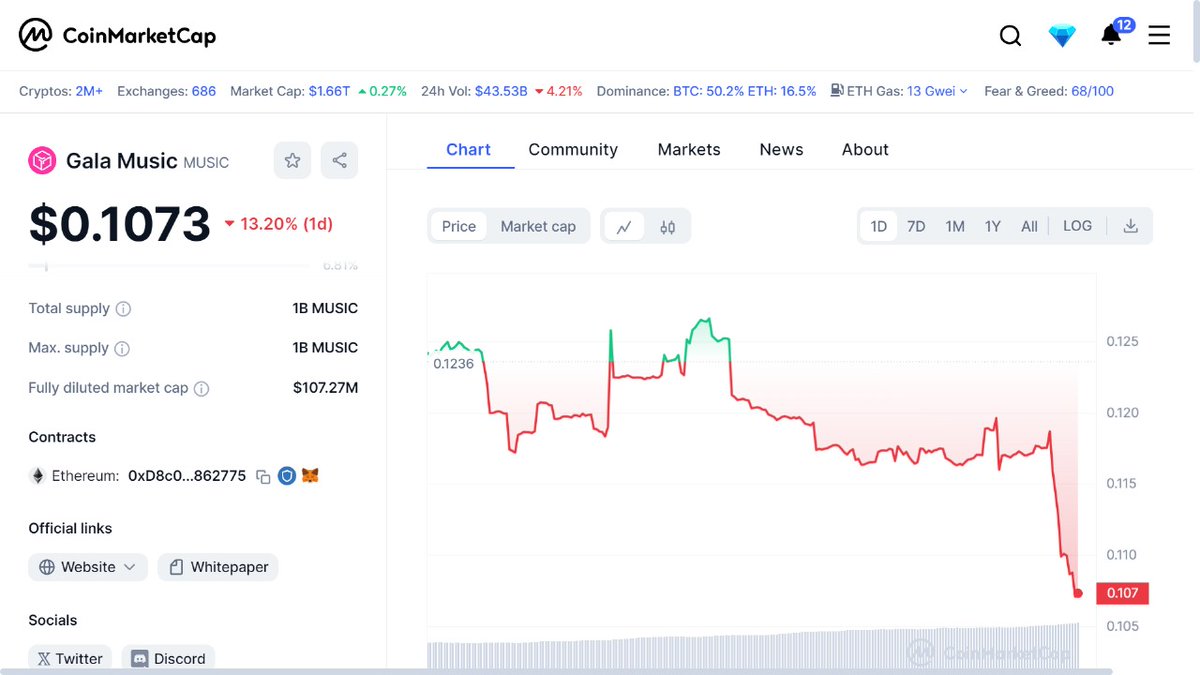The image size is (1200, 675).
Task: Open the Markets tab
Action: [689, 149]
